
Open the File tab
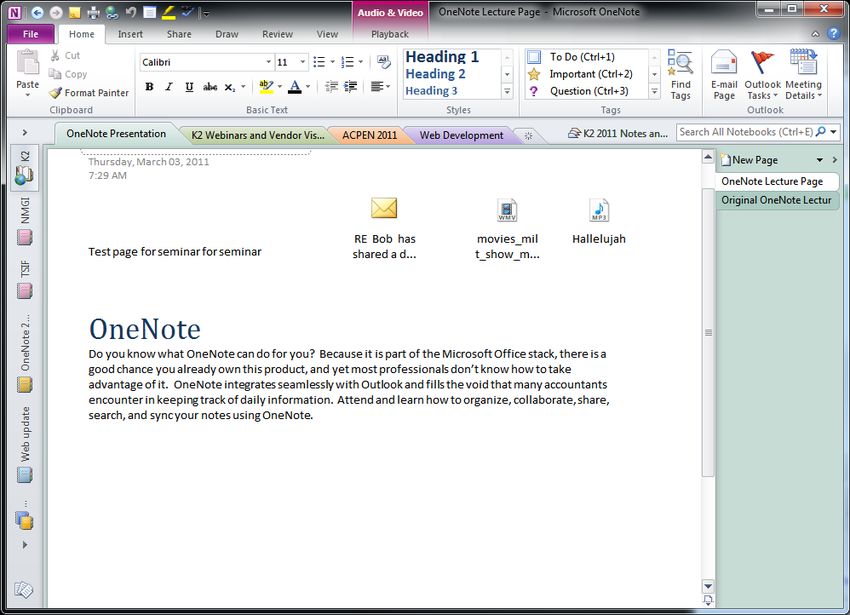click(31, 34)
